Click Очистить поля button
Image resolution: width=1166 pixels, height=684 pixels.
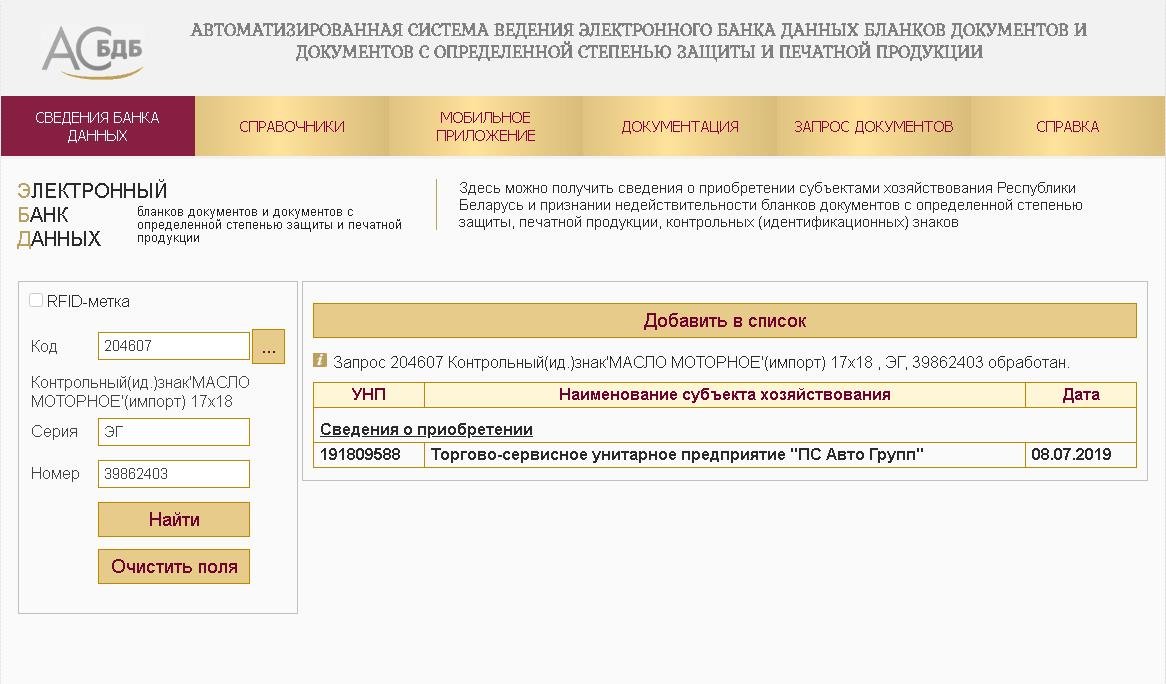(x=174, y=567)
